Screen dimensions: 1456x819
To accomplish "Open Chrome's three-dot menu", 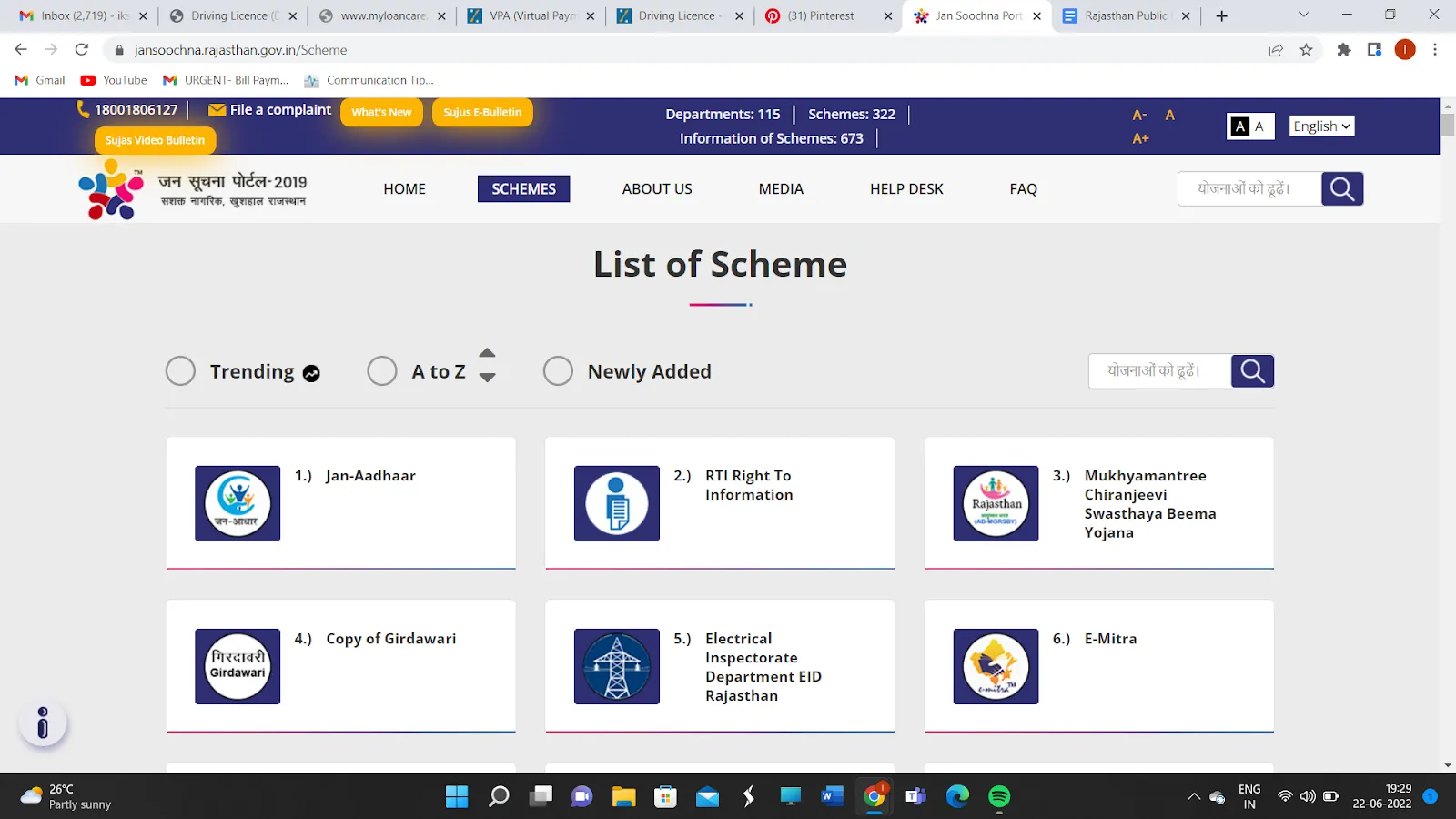I will pyautogui.click(x=1435, y=50).
